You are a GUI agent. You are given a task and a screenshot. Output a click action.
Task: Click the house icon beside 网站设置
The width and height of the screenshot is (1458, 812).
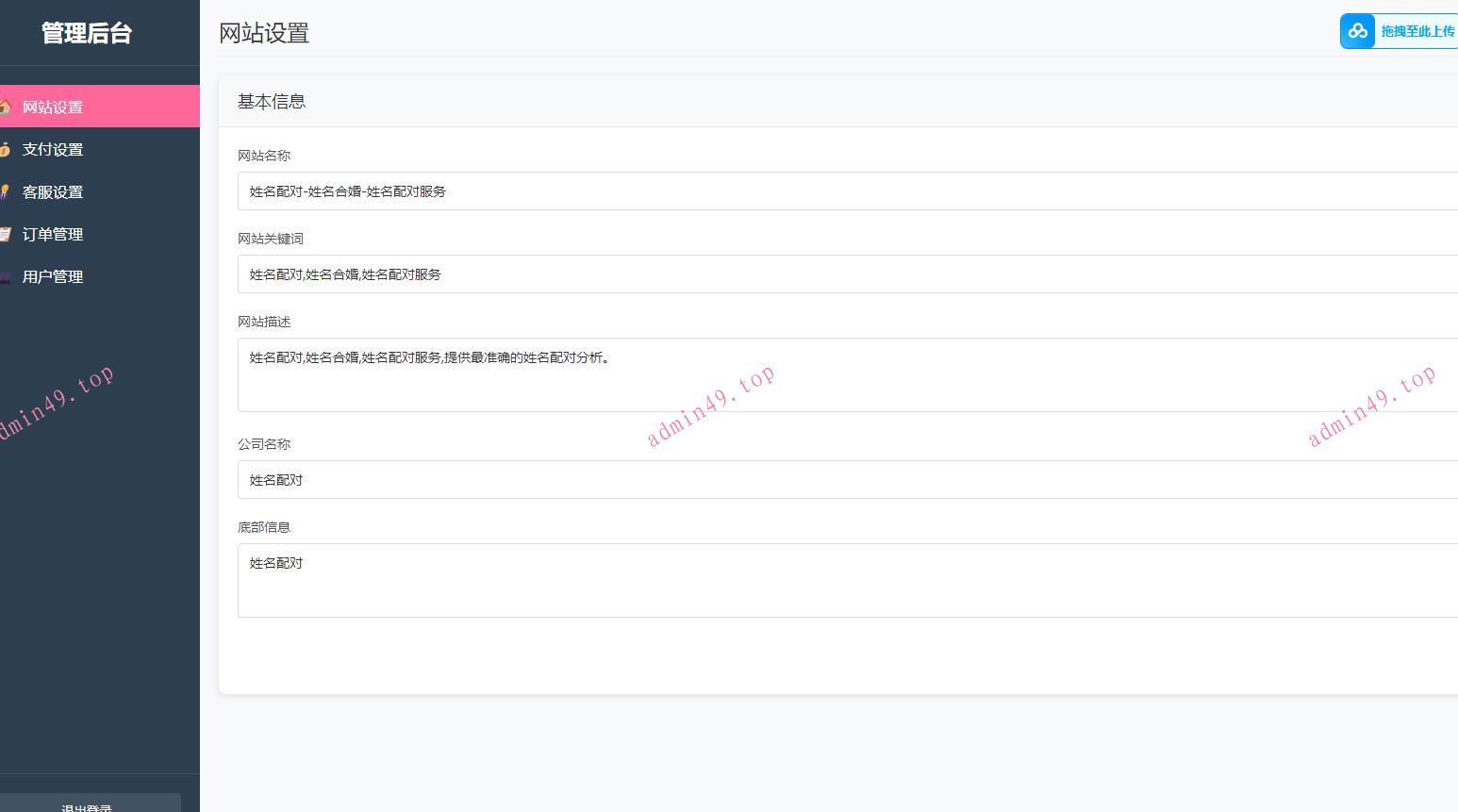5,107
